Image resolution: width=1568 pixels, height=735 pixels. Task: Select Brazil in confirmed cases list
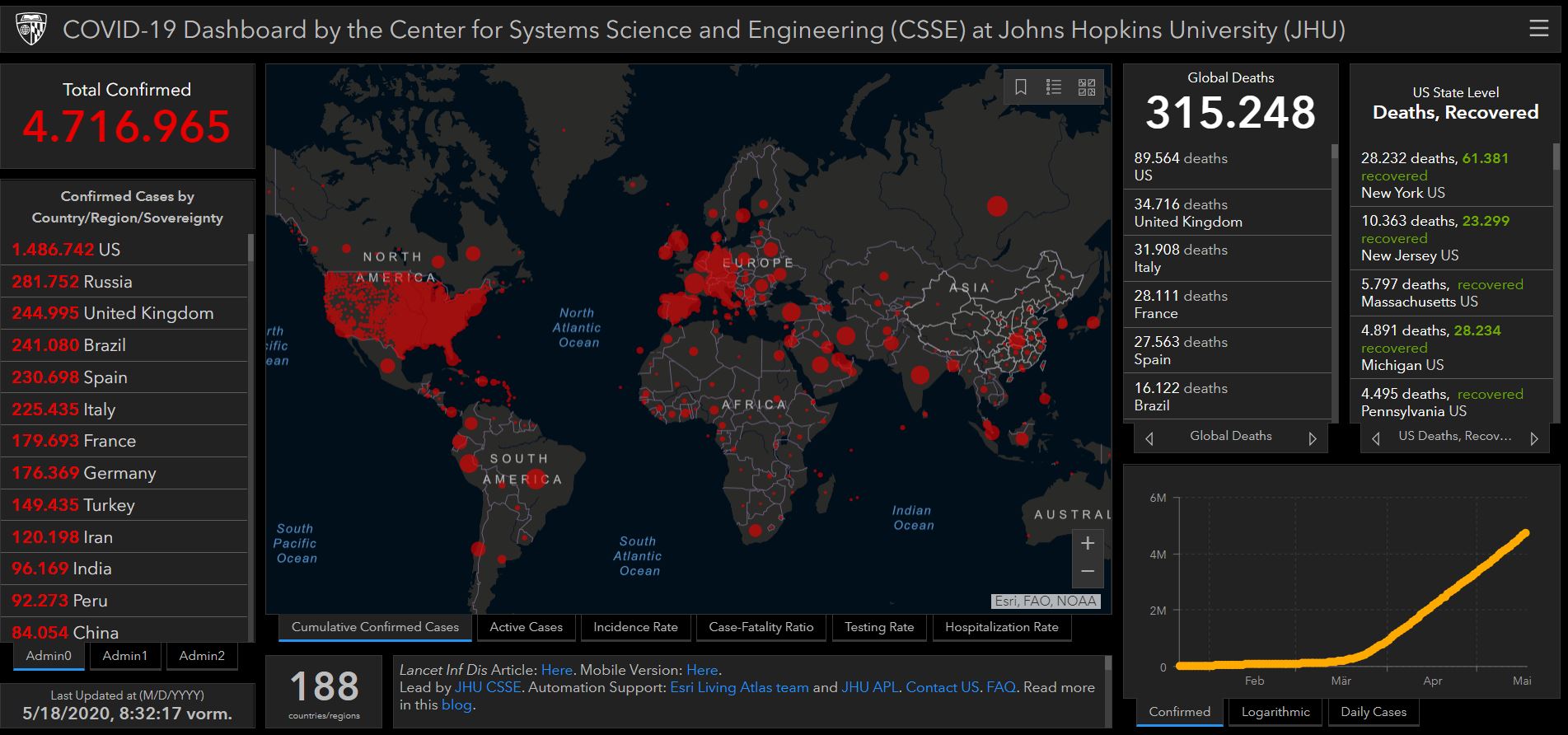[104, 345]
